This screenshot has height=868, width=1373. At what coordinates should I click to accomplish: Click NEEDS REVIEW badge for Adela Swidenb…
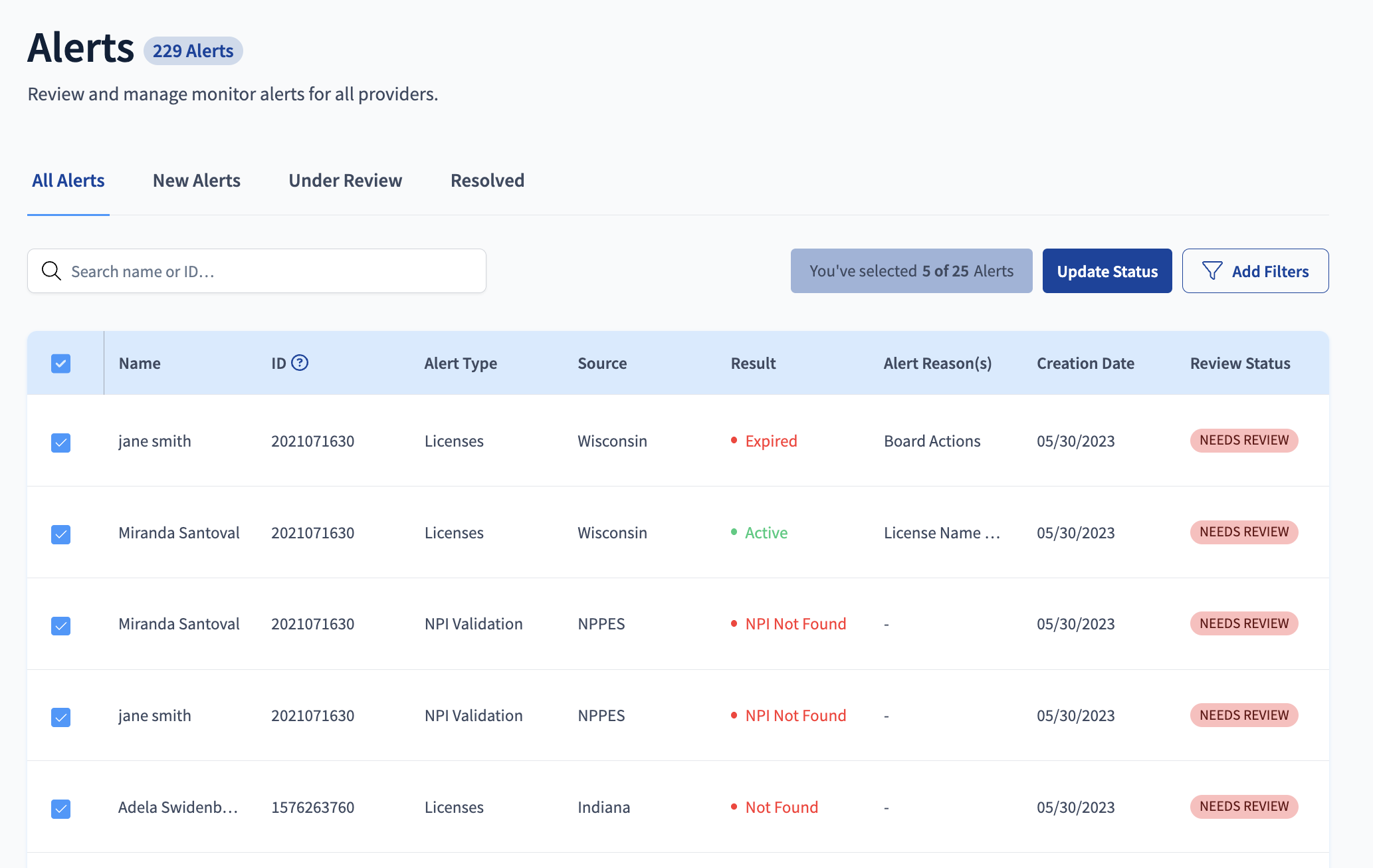[1244, 807]
